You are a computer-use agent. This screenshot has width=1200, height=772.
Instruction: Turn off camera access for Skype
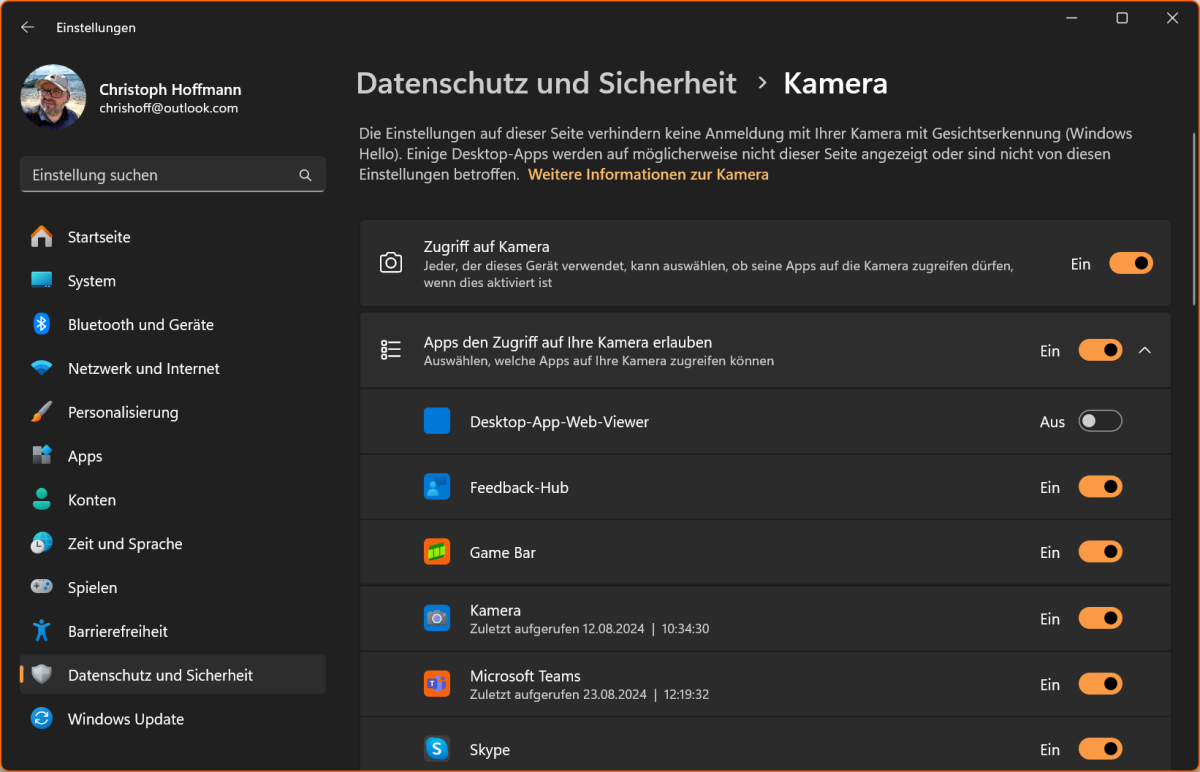click(x=1100, y=748)
